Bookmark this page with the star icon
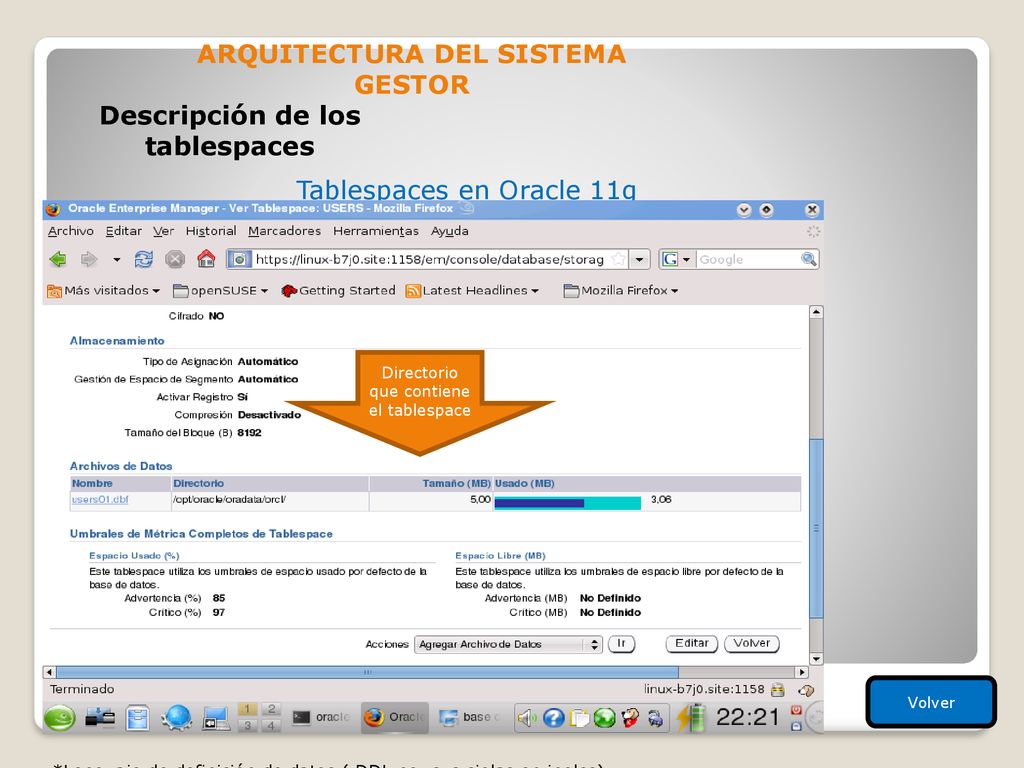 click(x=618, y=259)
